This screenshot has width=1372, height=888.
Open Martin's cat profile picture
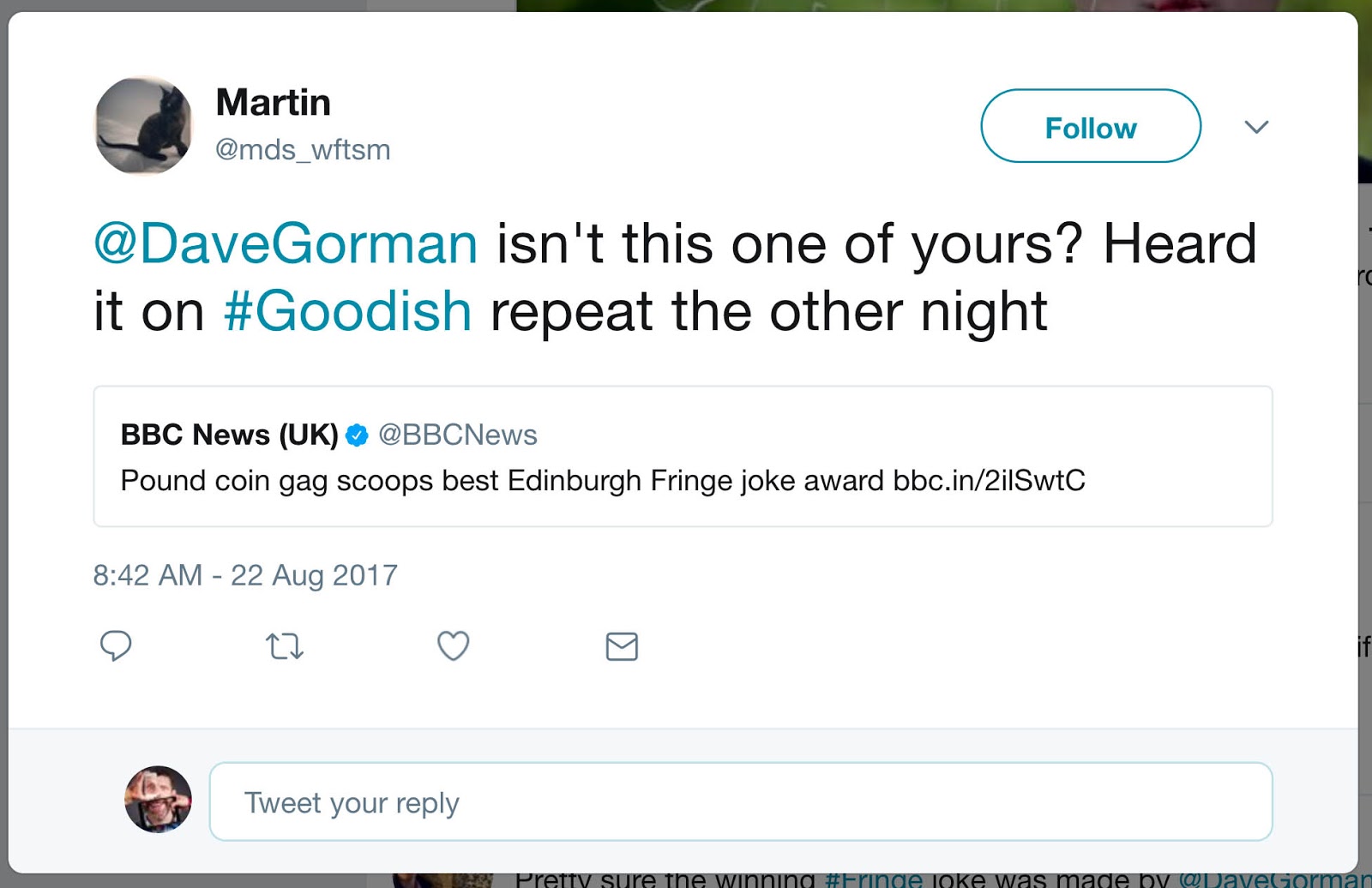coord(143,126)
